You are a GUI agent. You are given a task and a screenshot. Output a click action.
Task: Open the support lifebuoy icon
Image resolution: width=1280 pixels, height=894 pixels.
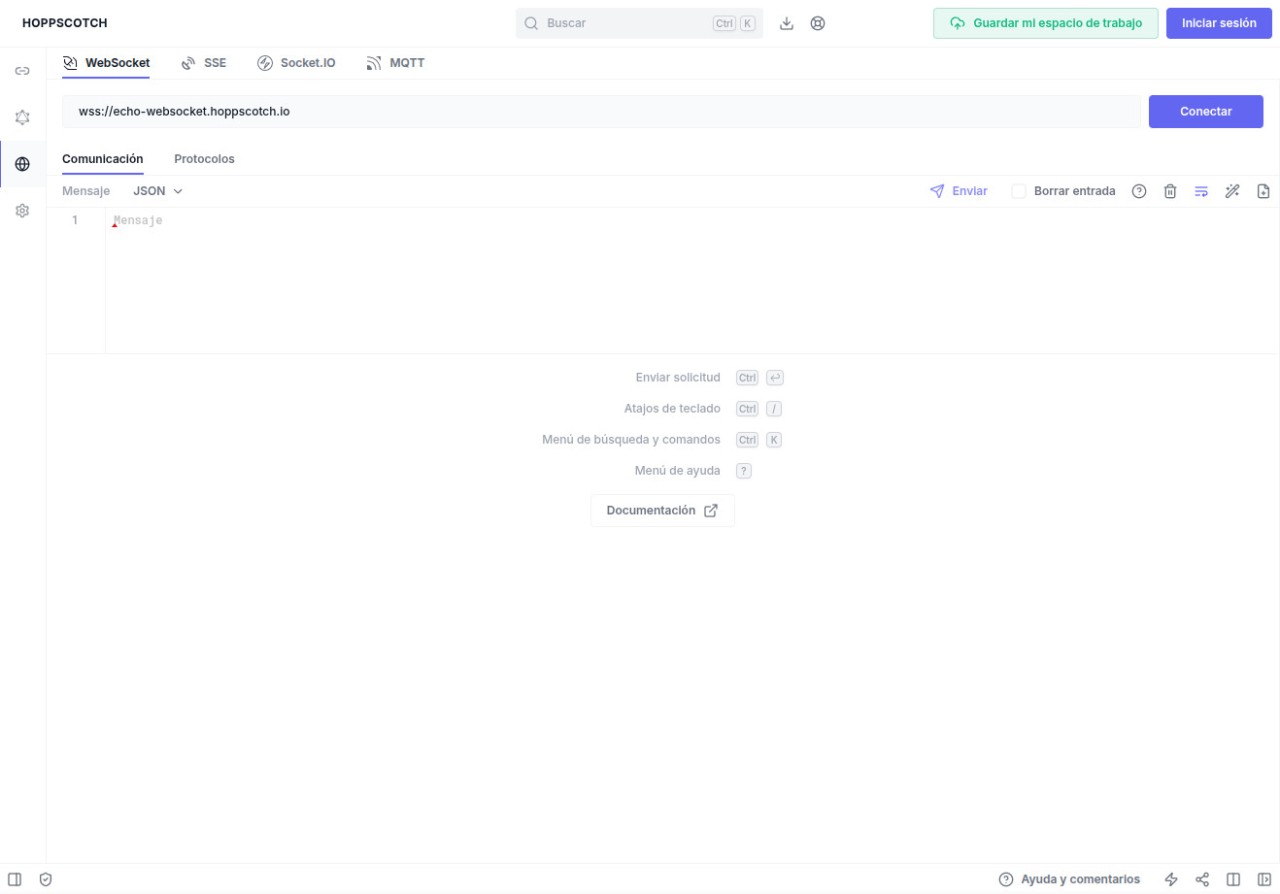(818, 23)
